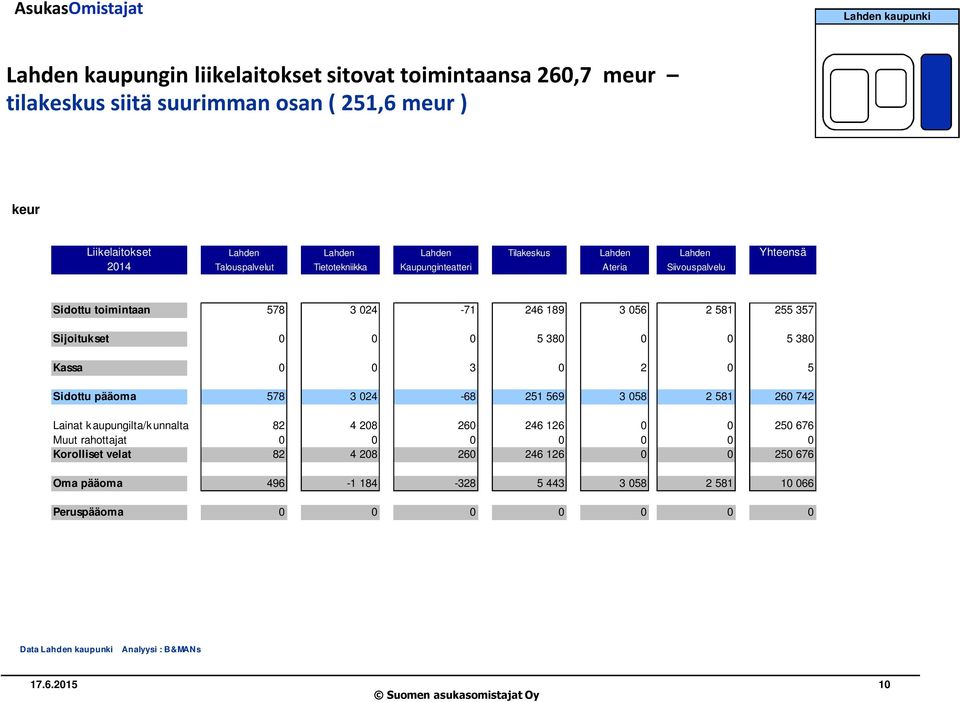Select the Lahden Ateria column header
This screenshot has width=960, height=702.
[x=614, y=260]
